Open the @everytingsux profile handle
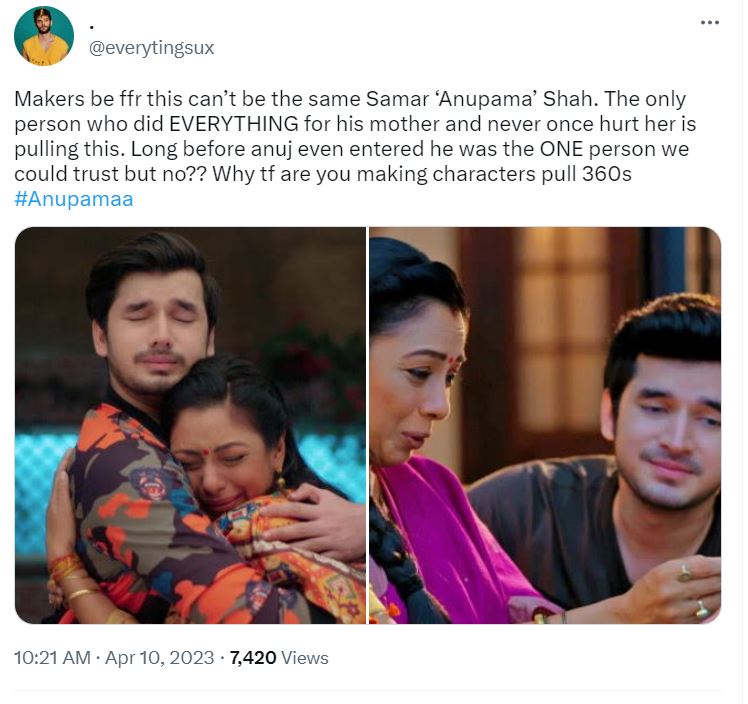The height and width of the screenshot is (704, 748). click(x=152, y=48)
